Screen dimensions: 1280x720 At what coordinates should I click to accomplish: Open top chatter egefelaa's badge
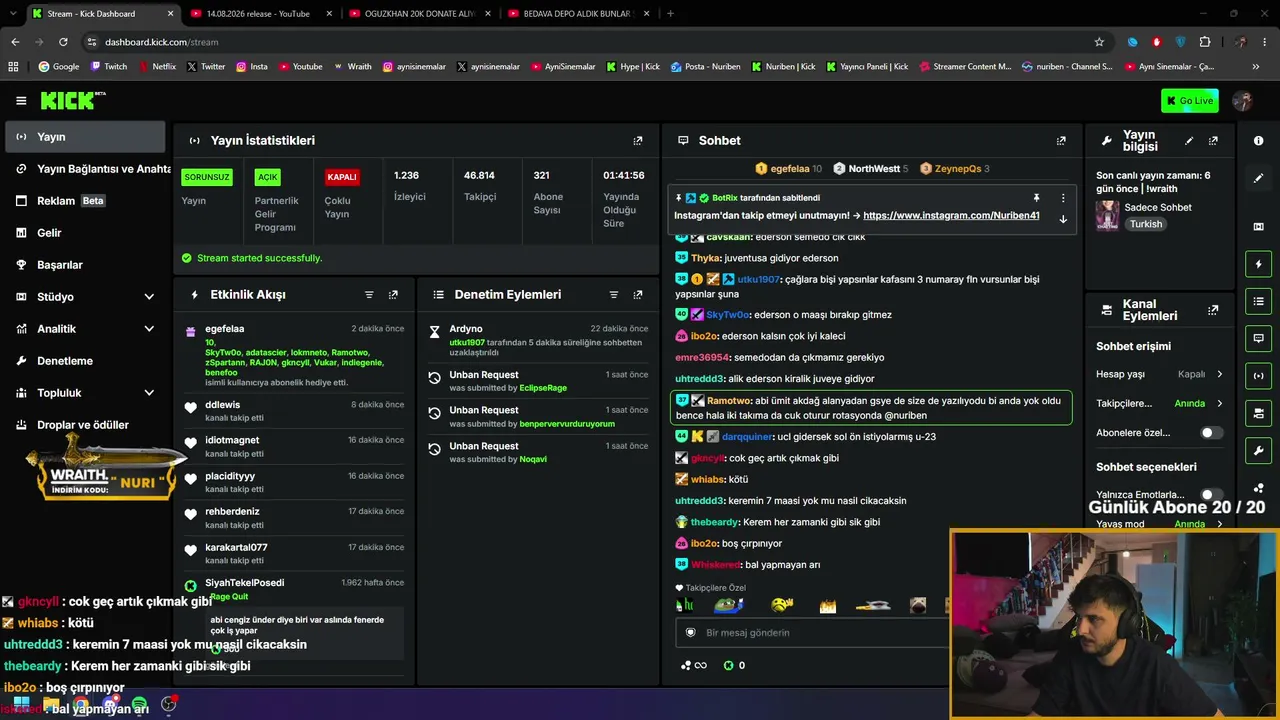tap(761, 169)
